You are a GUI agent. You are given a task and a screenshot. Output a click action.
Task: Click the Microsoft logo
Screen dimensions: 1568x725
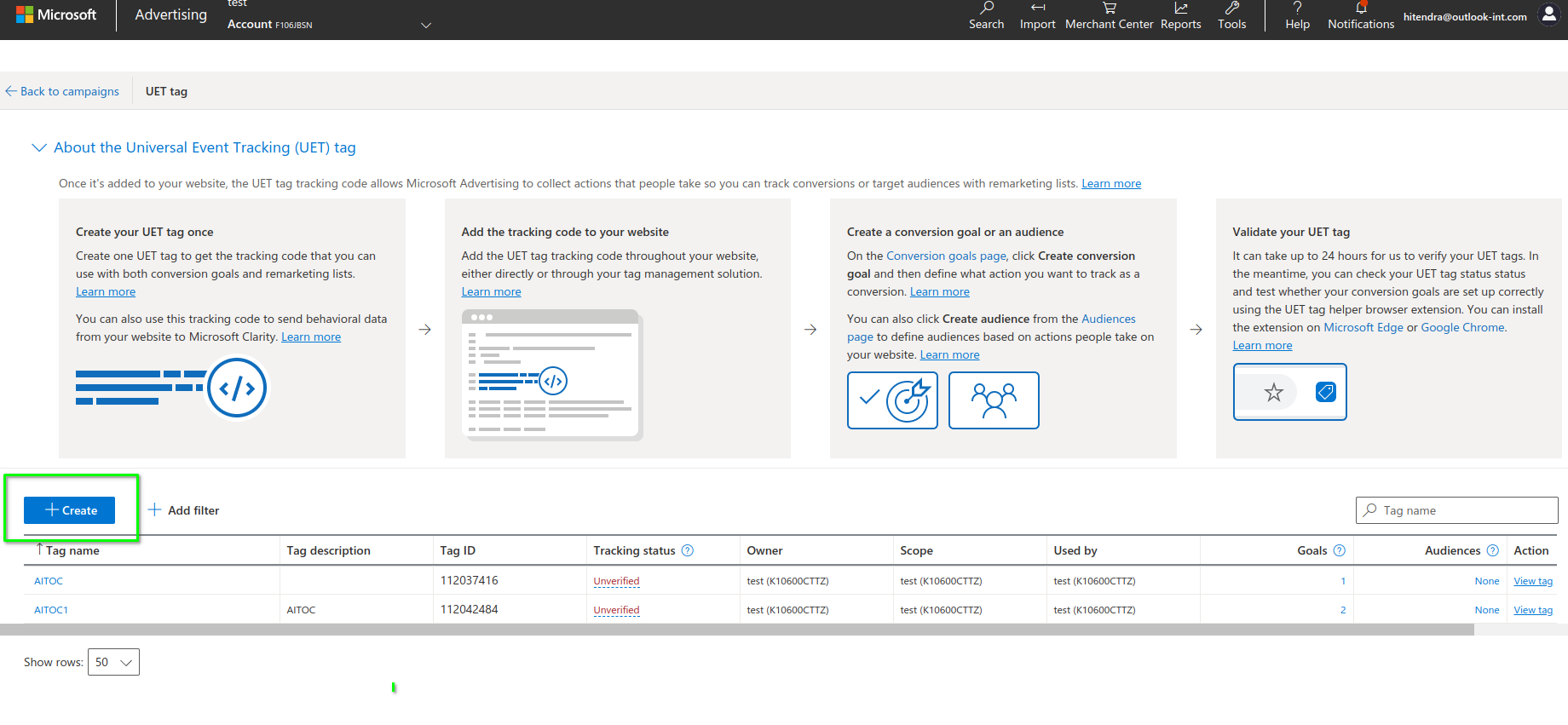tap(55, 14)
